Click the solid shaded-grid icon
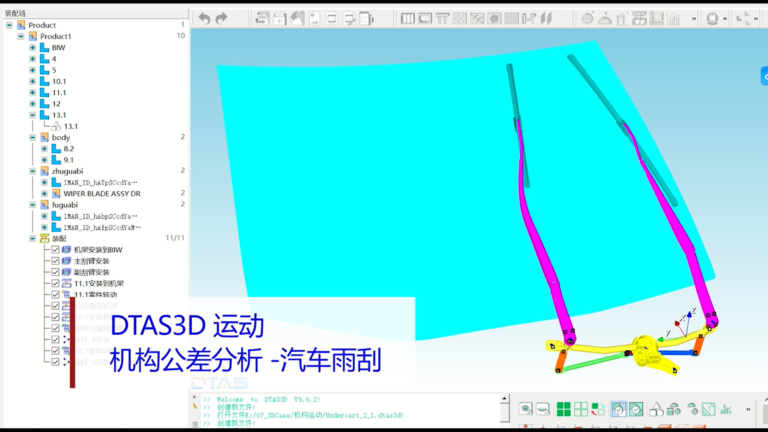Viewport: 768px width, 432px height. click(x=511, y=19)
